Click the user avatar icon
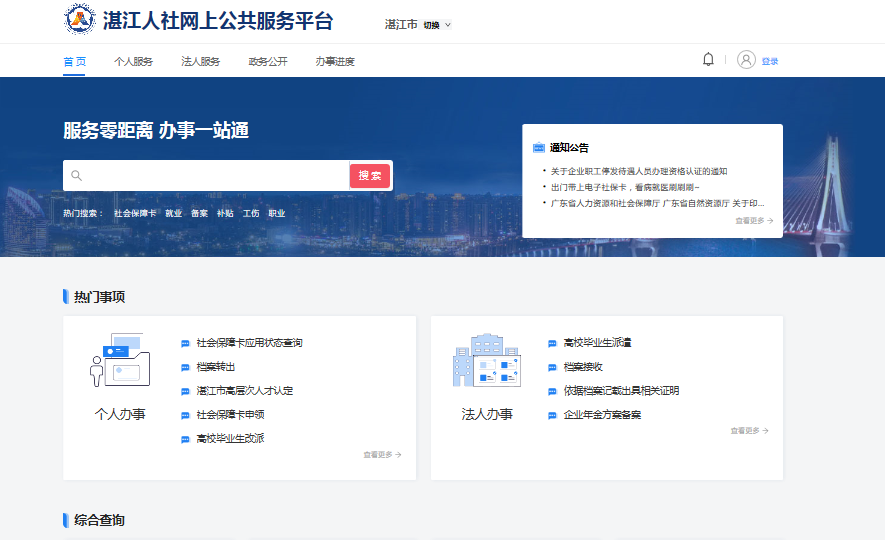The width and height of the screenshot is (885, 540). coord(746,60)
